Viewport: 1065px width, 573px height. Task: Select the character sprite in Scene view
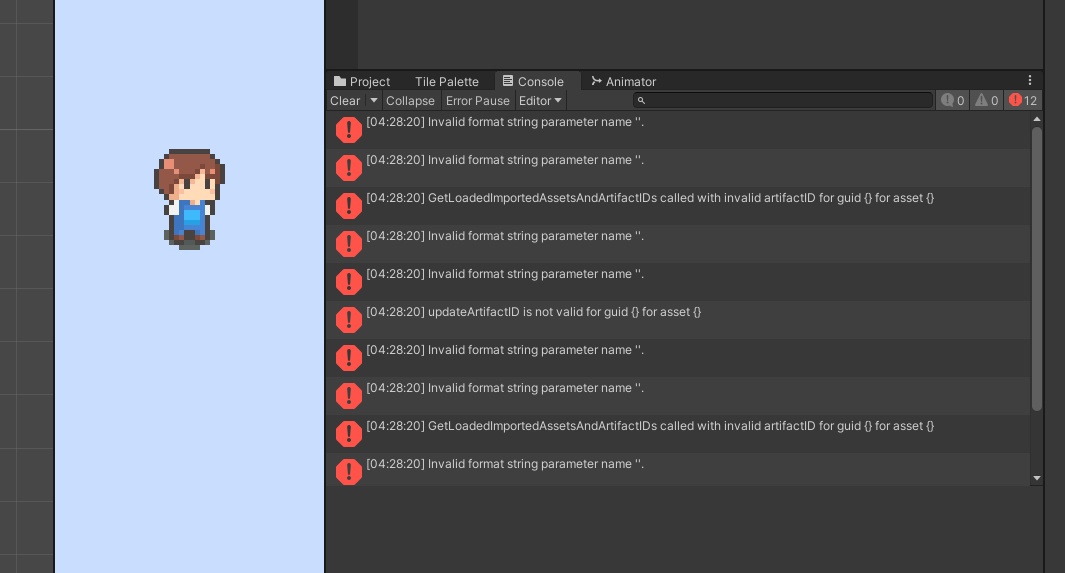pyautogui.click(x=189, y=199)
